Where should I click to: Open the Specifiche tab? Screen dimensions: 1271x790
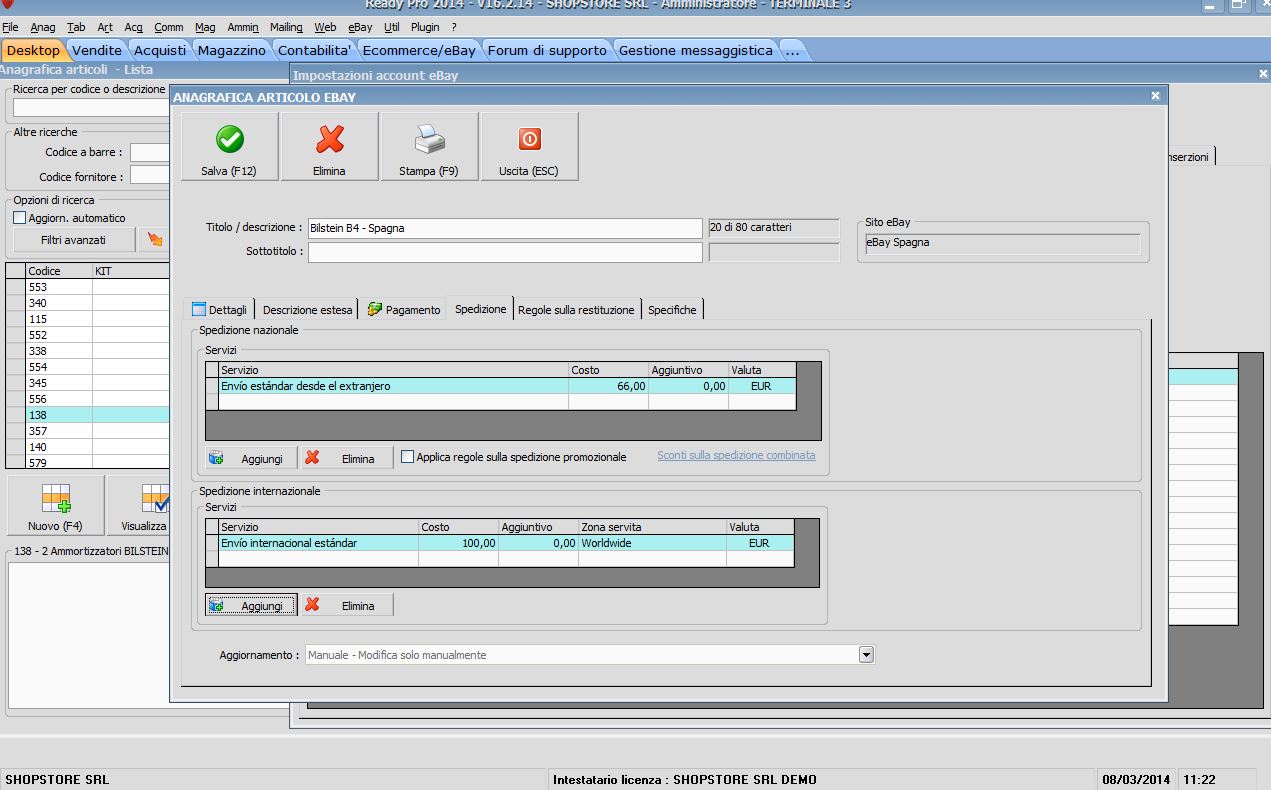point(672,310)
